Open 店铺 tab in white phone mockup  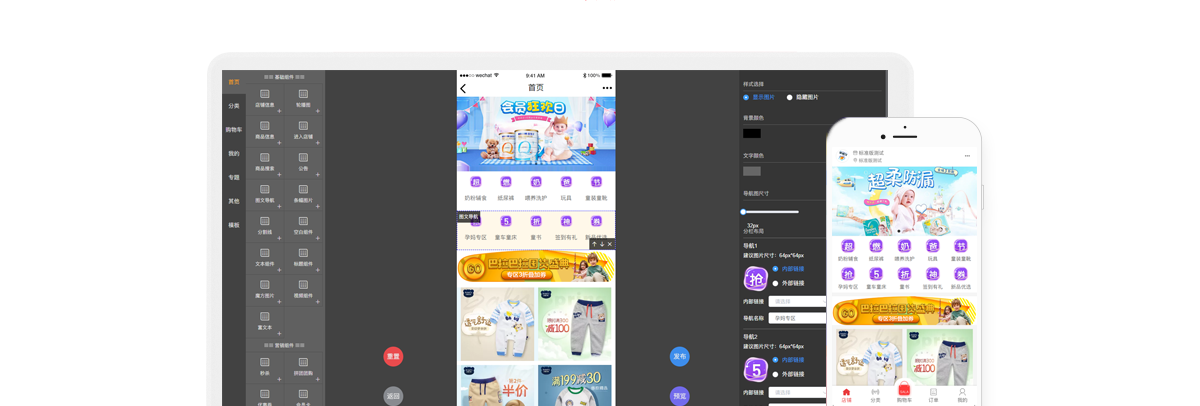pos(846,395)
